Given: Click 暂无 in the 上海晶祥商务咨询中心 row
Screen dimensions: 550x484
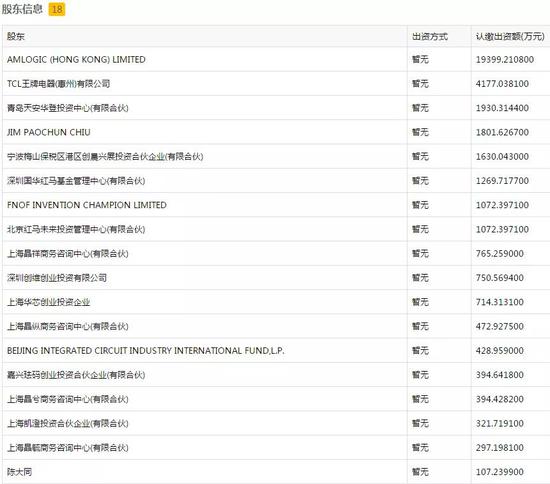Looking at the screenshot, I should tap(420, 254).
